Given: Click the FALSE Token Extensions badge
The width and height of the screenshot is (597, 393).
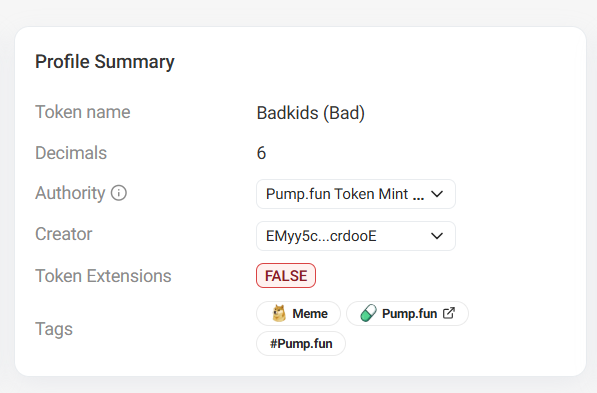Looking at the screenshot, I should pyautogui.click(x=286, y=275).
